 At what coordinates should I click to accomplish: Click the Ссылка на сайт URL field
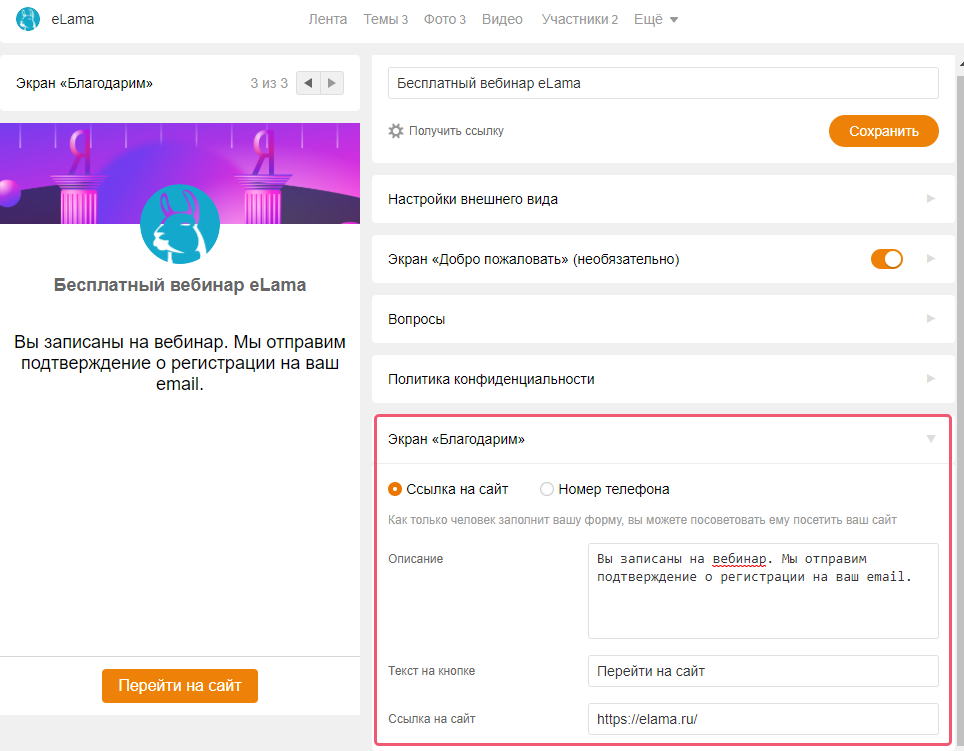click(x=762, y=719)
